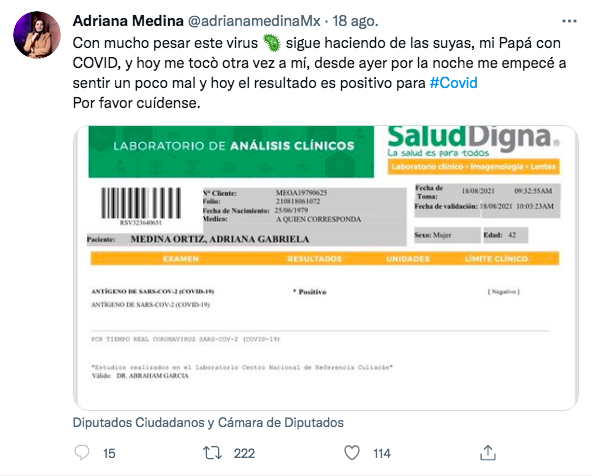Follow the #Covid hashtag

(x=453, y=83)
